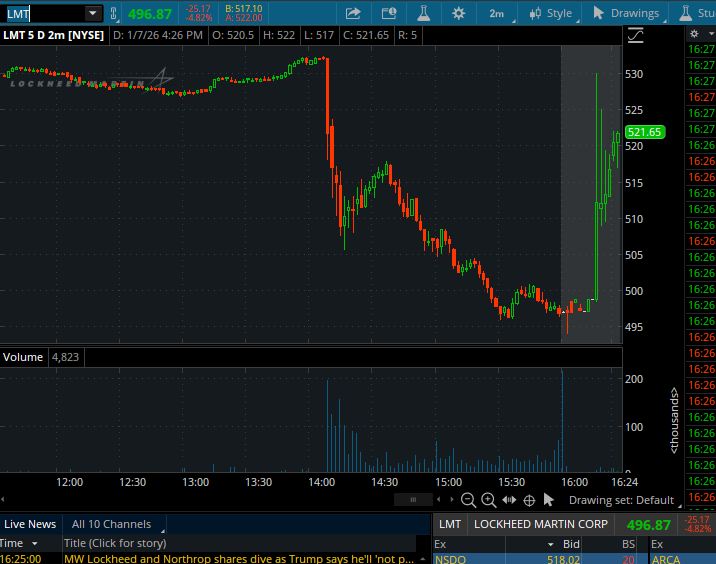The width and height of the screenshot is (716, 564).
Task: Click the A: 522.00 ask quote
Action: pos(243,18)
